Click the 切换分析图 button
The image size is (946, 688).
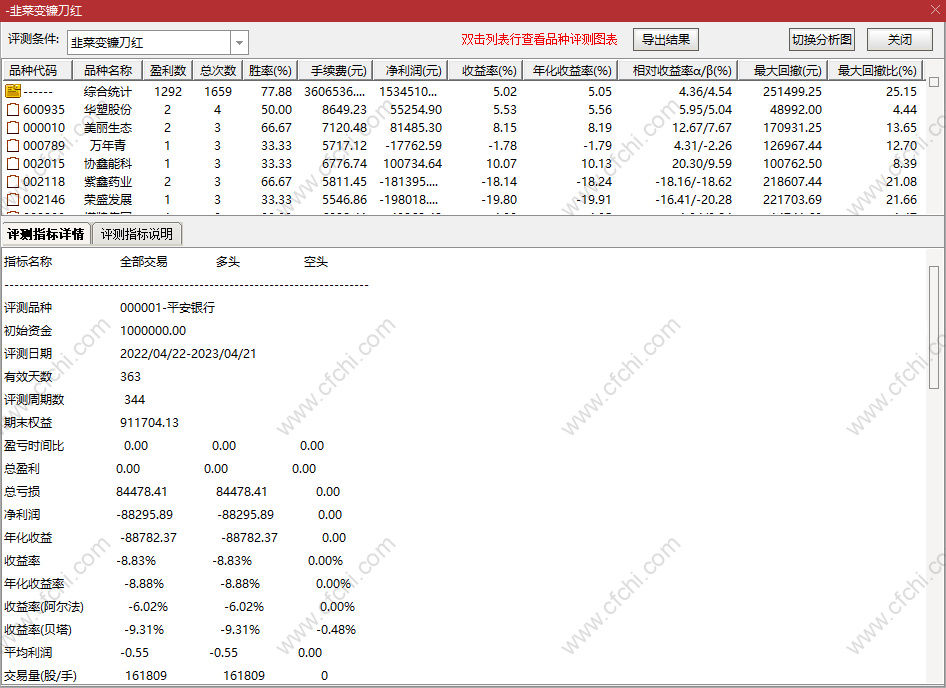pos(822,40)
